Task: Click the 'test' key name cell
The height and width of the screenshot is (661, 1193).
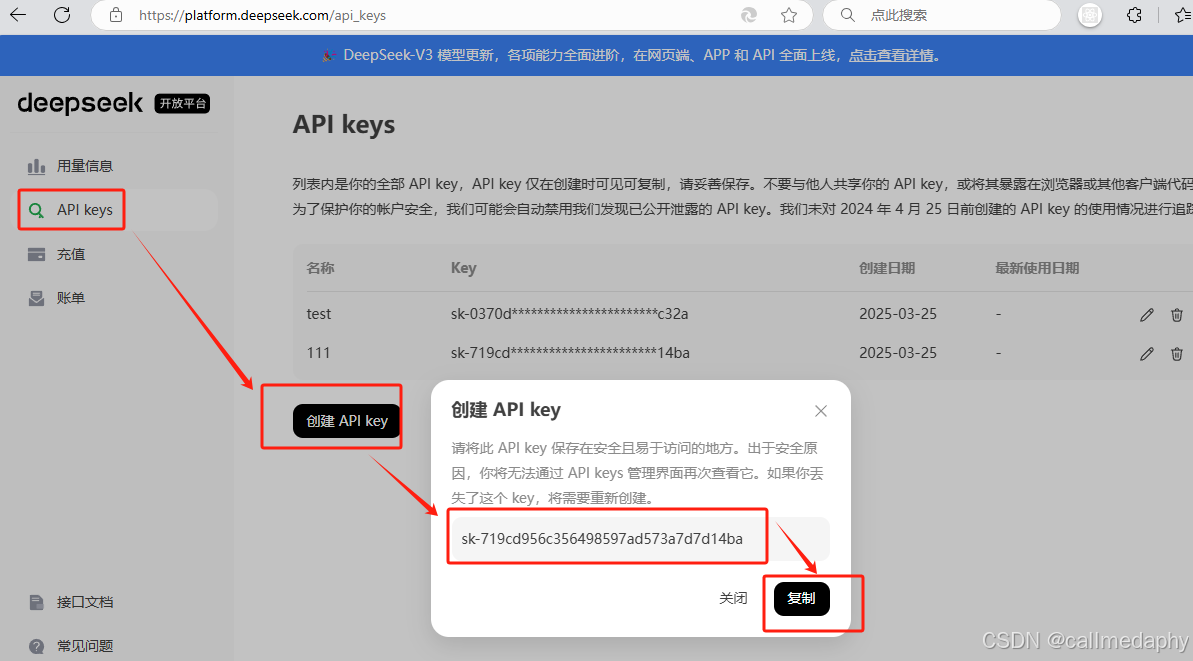Action: 319,314
